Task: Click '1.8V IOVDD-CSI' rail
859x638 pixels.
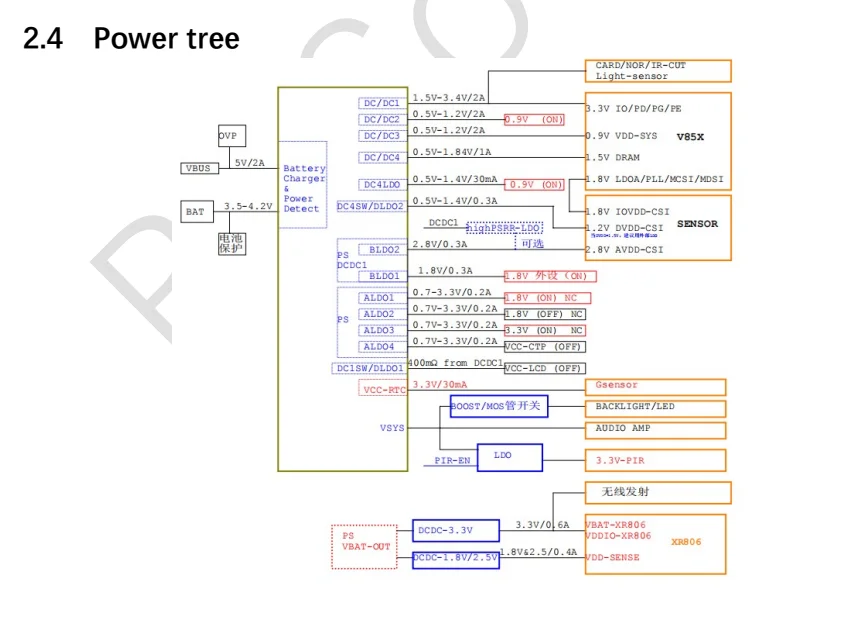Action: click(627, 211)
